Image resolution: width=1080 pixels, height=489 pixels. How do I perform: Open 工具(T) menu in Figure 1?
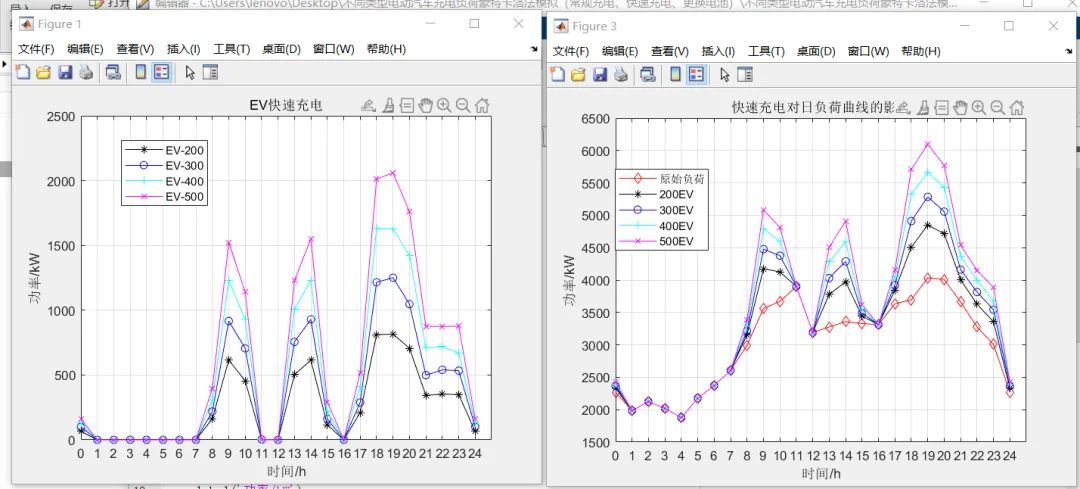[x=232, y=50]
